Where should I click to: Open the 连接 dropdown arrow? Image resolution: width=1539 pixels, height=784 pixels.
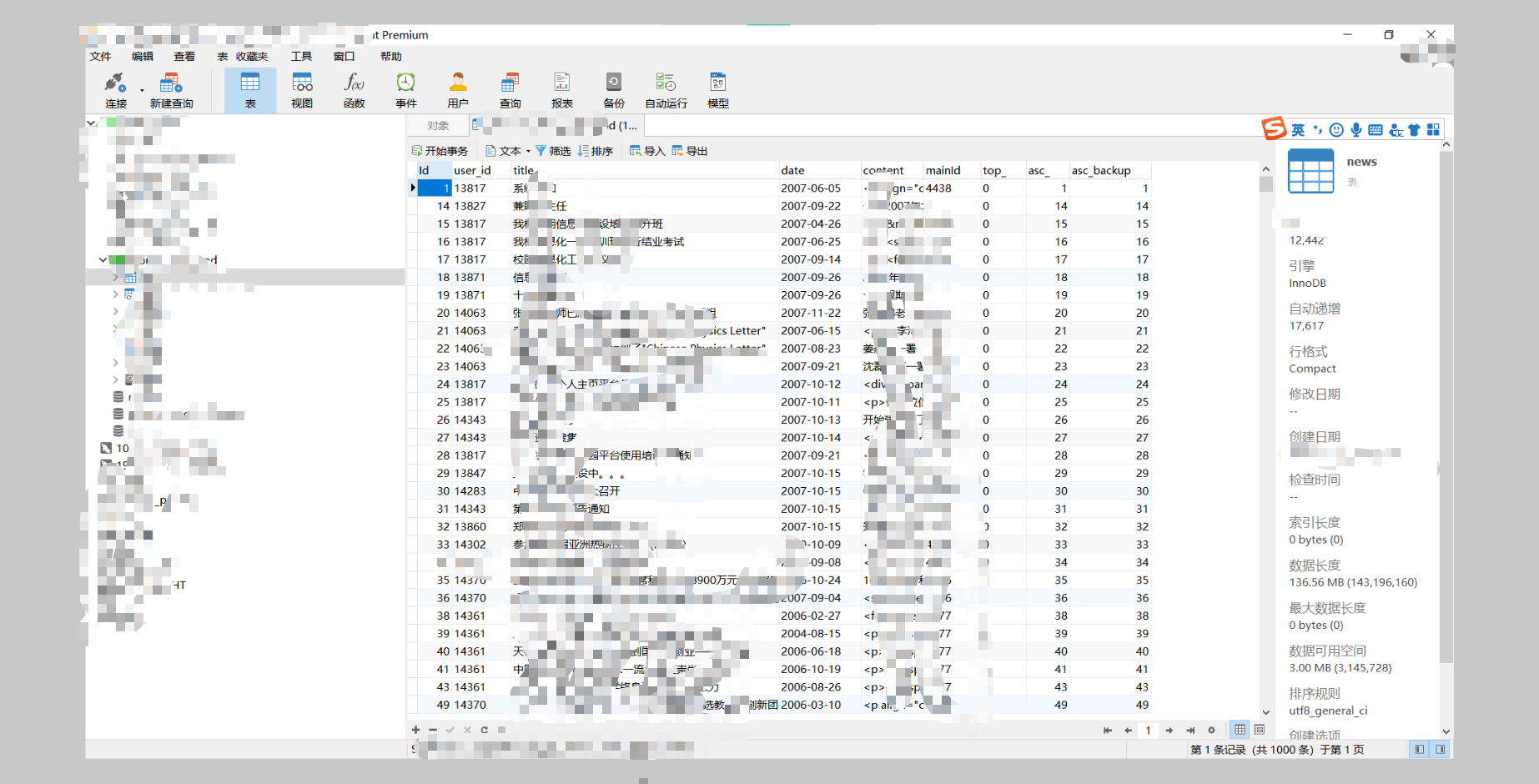point(142,90)
